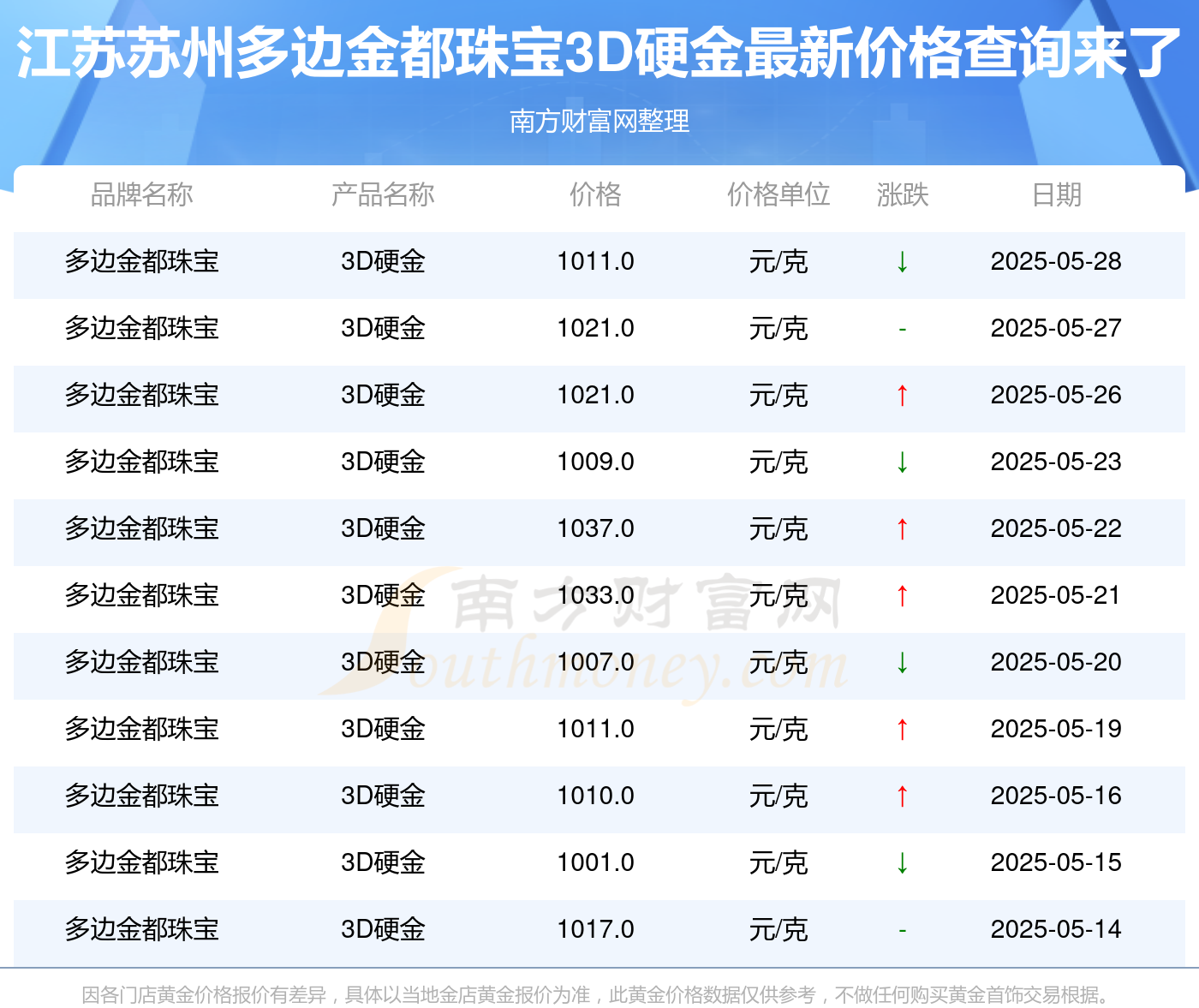The height and width of the screenshot is (1008, 1199).
Task: Click the date 2025-05-26
Action: tap(1056, 395)
